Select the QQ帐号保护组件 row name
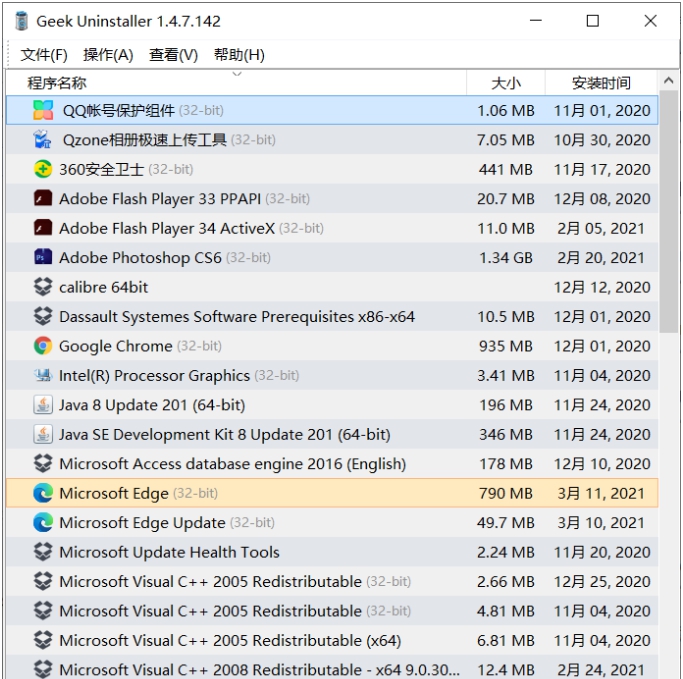This screenshot has width=683, height=679. pyautogui.click(x=118, y=111)
